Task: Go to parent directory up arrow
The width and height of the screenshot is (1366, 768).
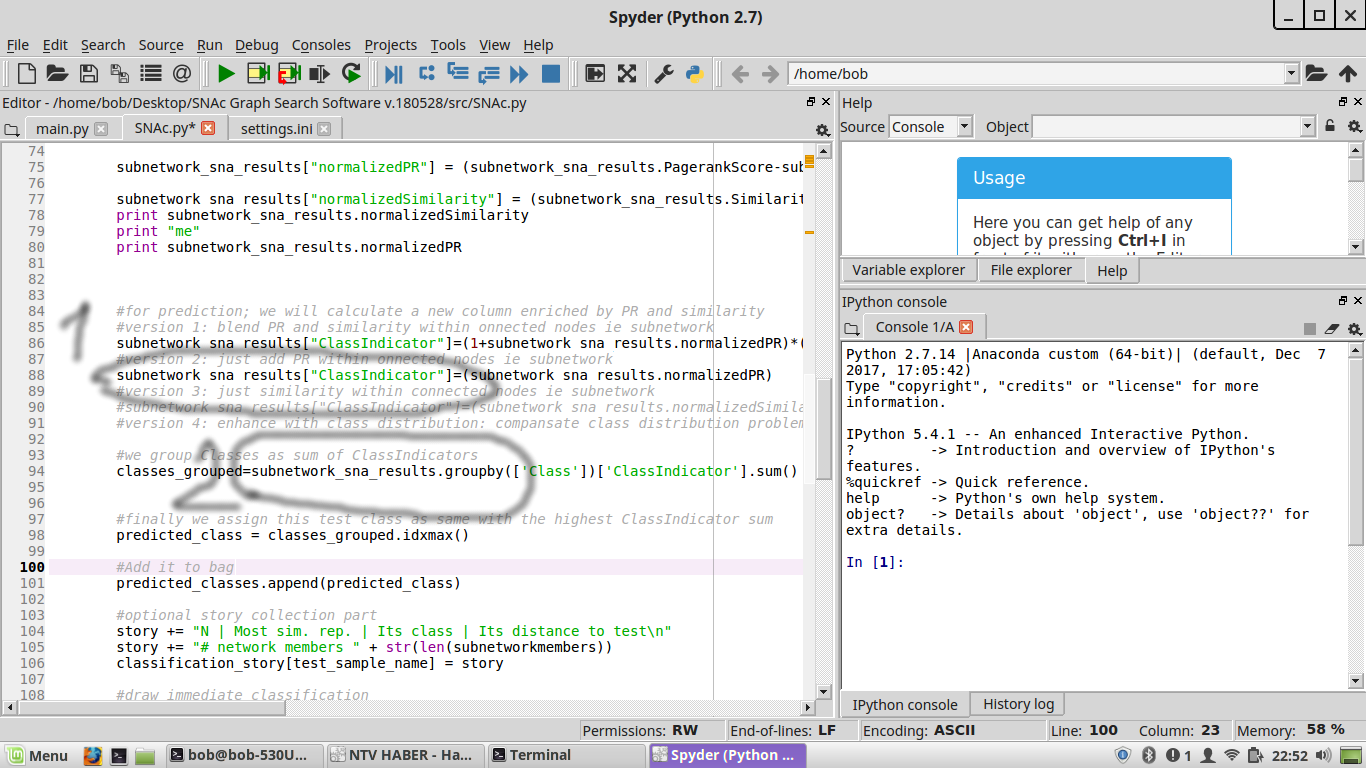Action: pyautogui.click(x=1347, y=73)
